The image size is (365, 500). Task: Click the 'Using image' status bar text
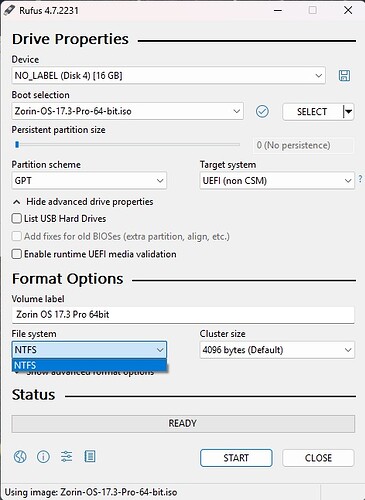(91, 492)
